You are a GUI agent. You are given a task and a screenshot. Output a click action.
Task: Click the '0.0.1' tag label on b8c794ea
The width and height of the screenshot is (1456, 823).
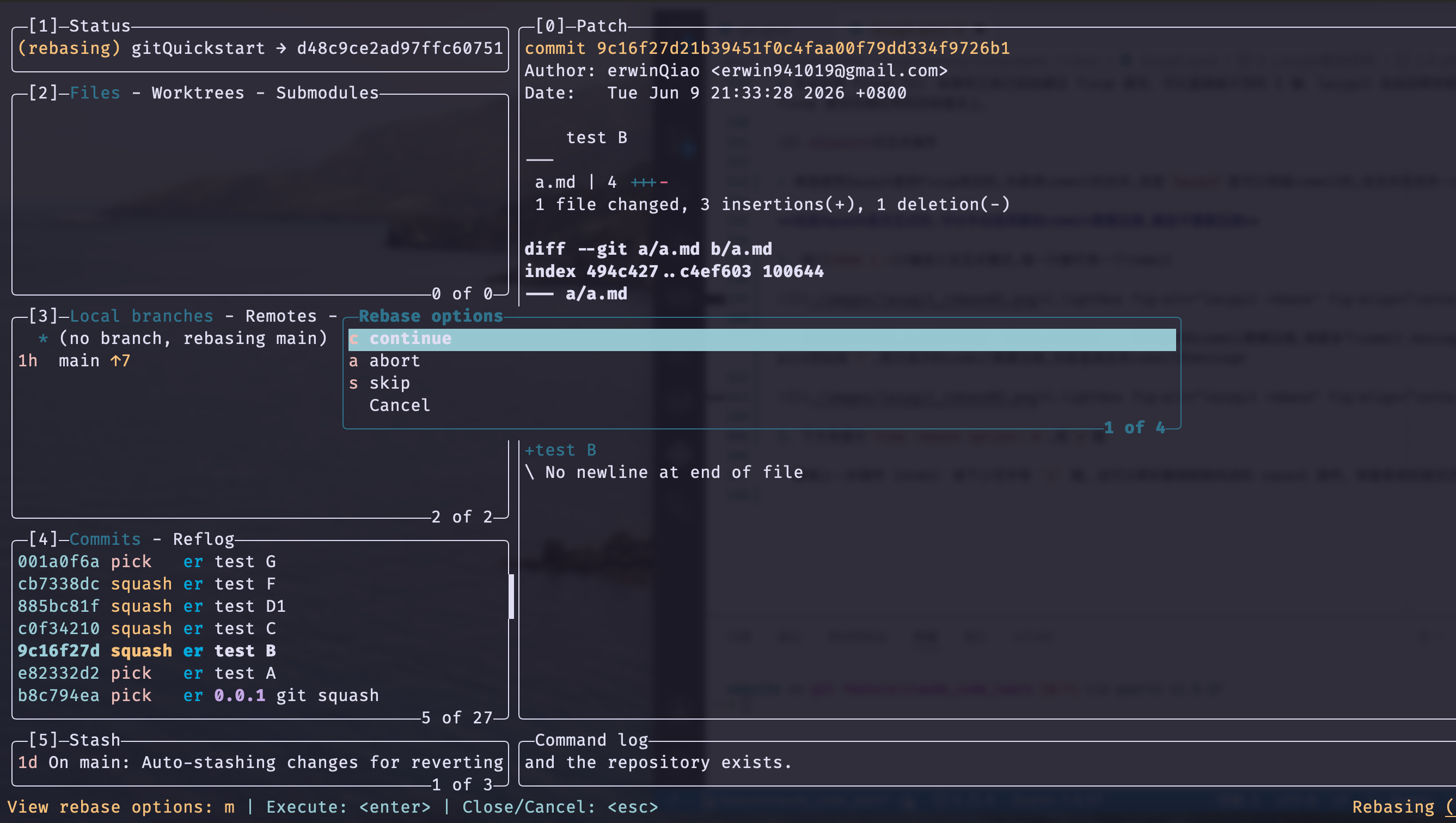point(240,696)
